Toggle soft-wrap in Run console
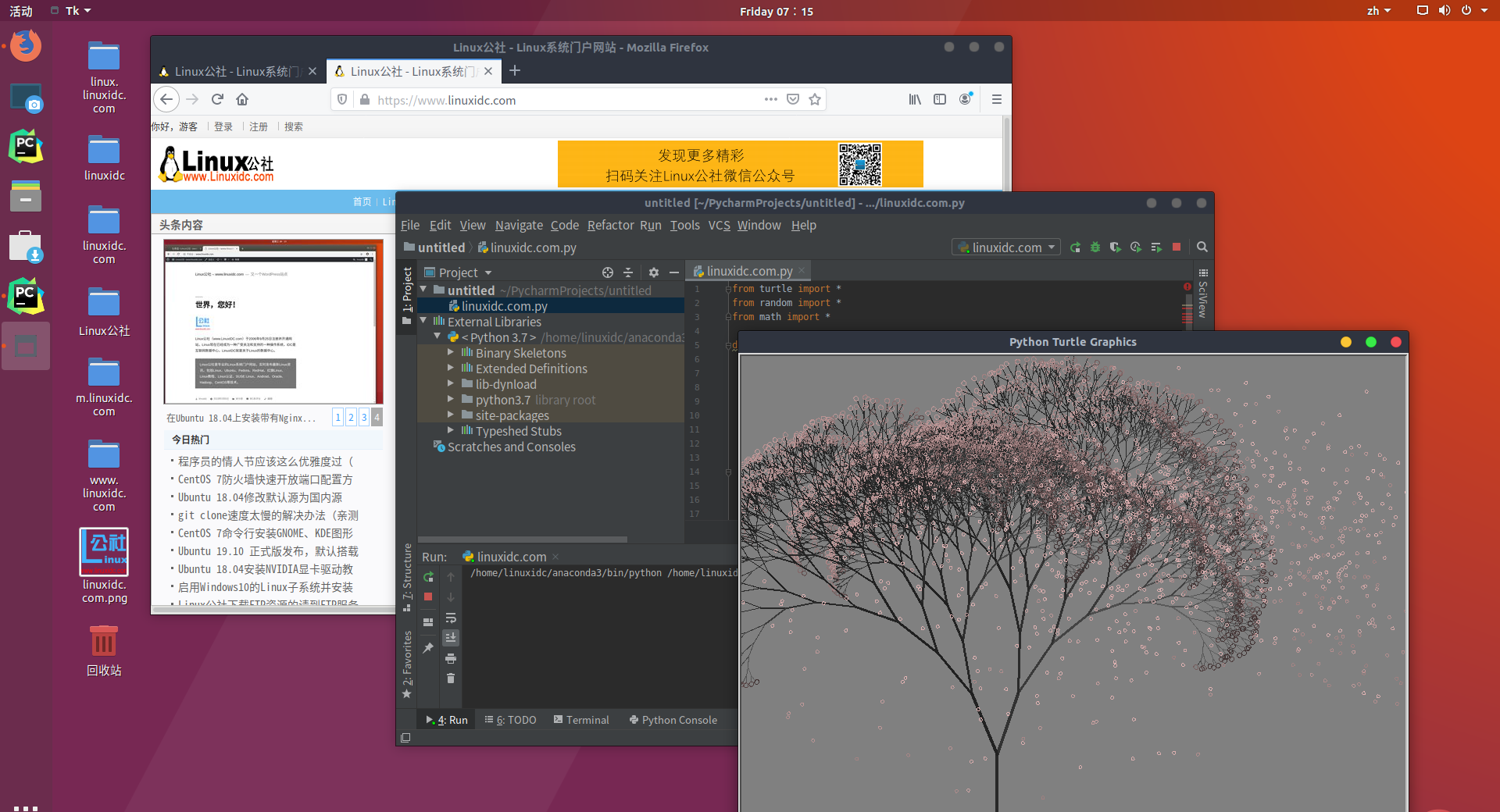 [451, 618]
